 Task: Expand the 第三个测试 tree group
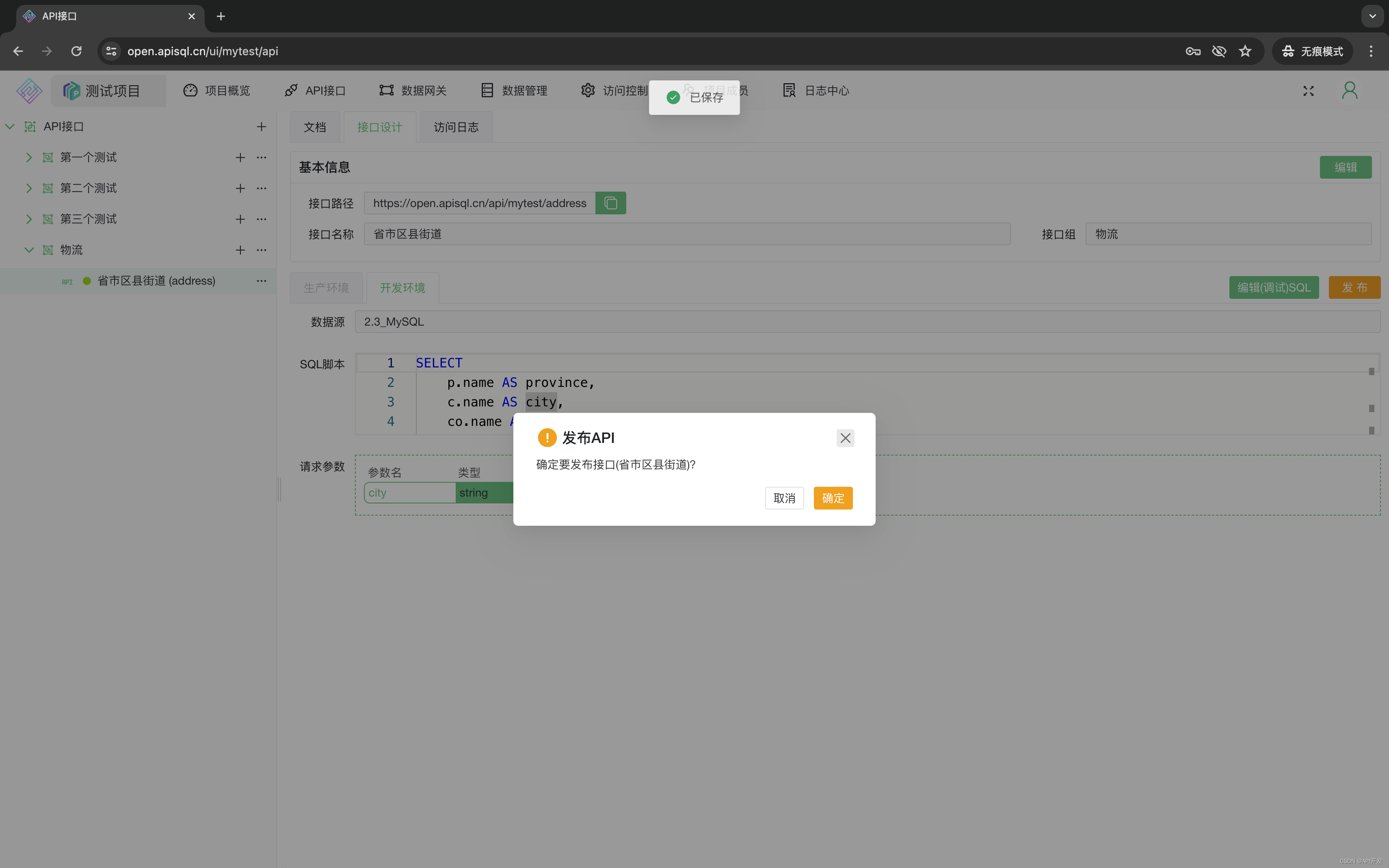[x=29, y=219]
